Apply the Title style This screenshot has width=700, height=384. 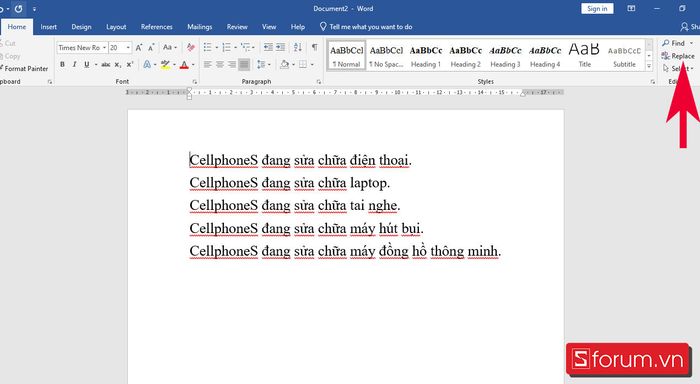point(584,56)
